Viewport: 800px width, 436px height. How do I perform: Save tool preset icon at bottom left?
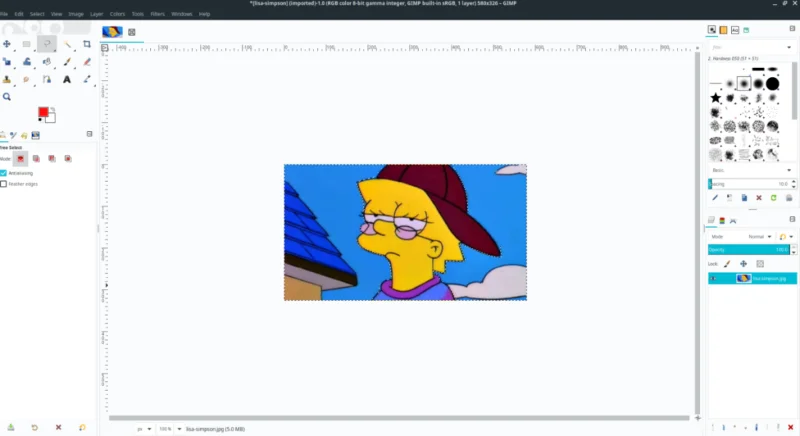[x=11, y=427]
